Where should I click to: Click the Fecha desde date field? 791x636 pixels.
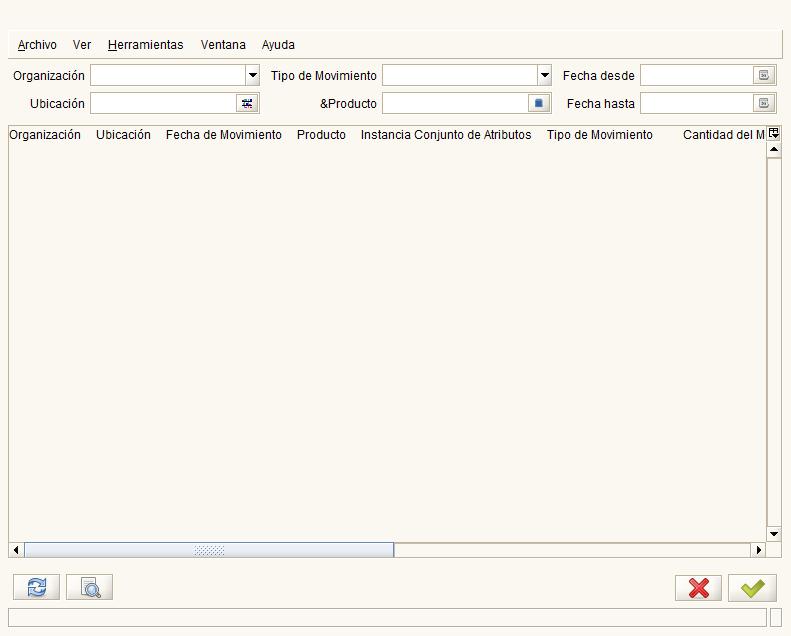[x=697, y=75]
